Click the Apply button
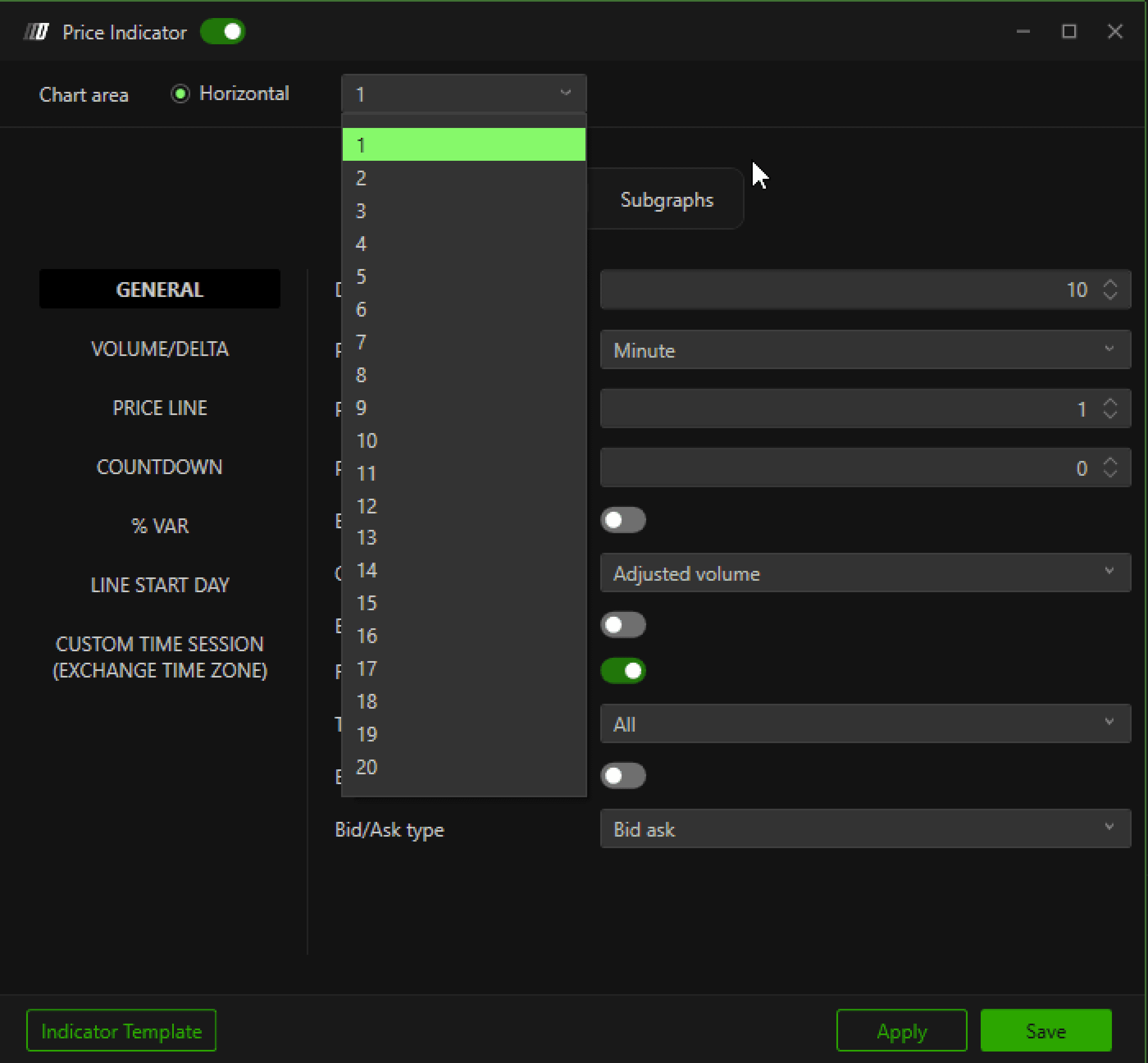The image size is (1148, 1063). click(x=901, y=1031)
